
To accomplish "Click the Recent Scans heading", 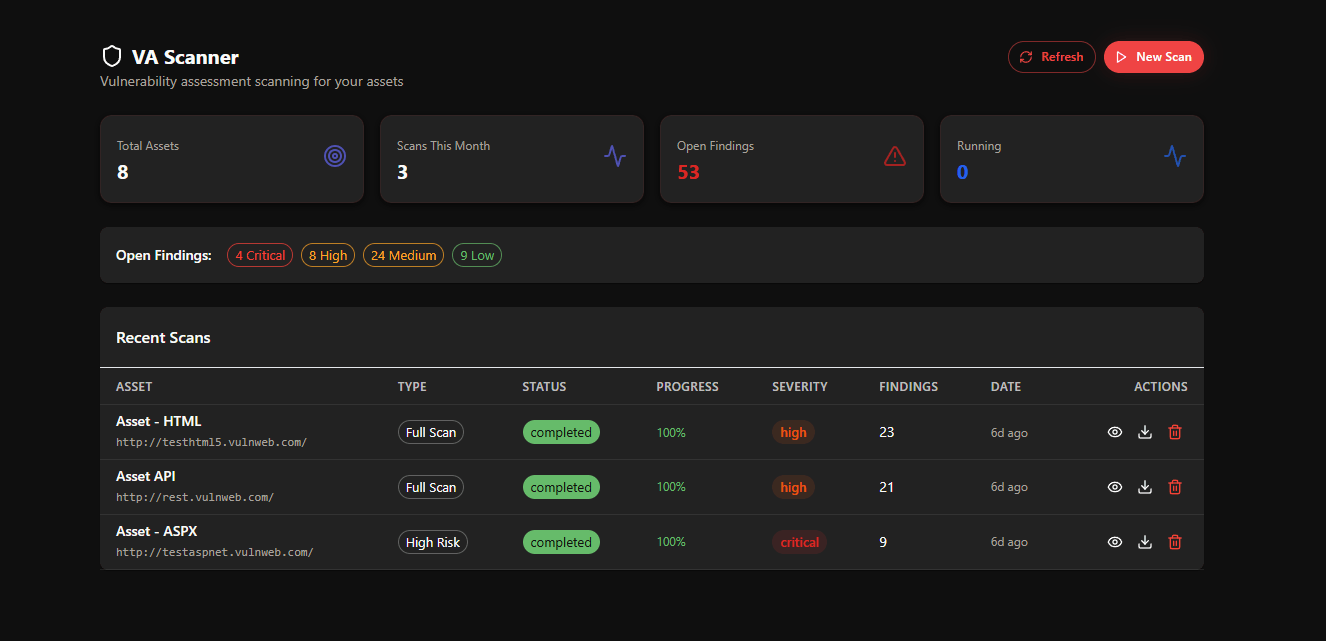I will click(x=163, y=338).
